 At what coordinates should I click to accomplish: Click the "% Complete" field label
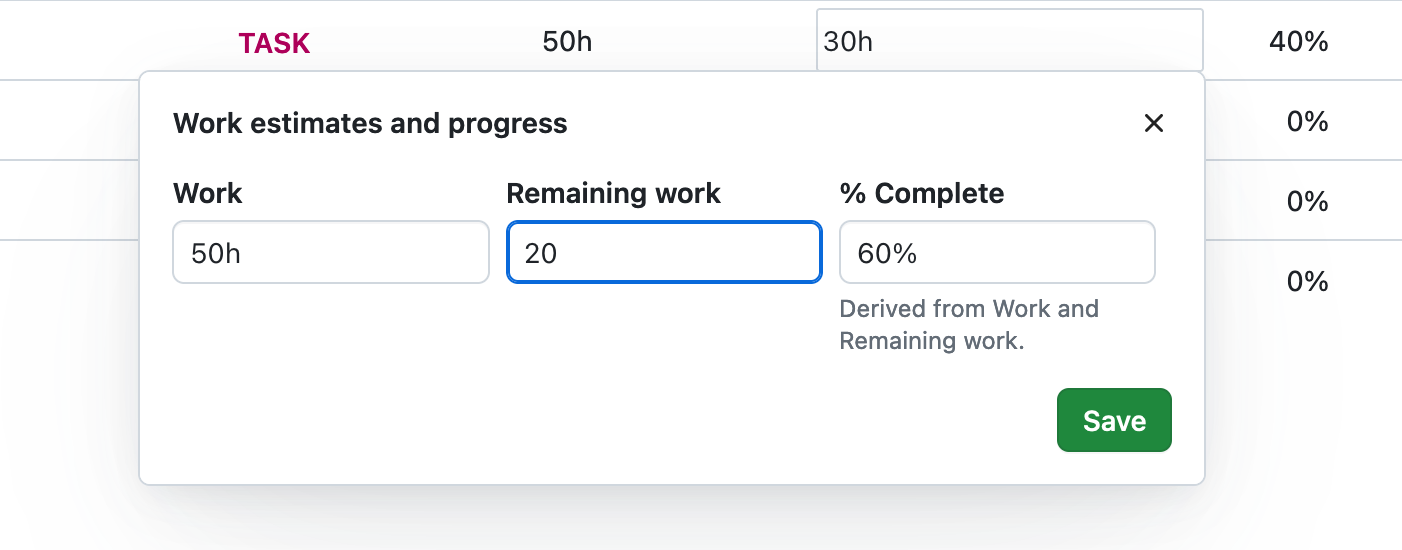(x=921, y=193)
